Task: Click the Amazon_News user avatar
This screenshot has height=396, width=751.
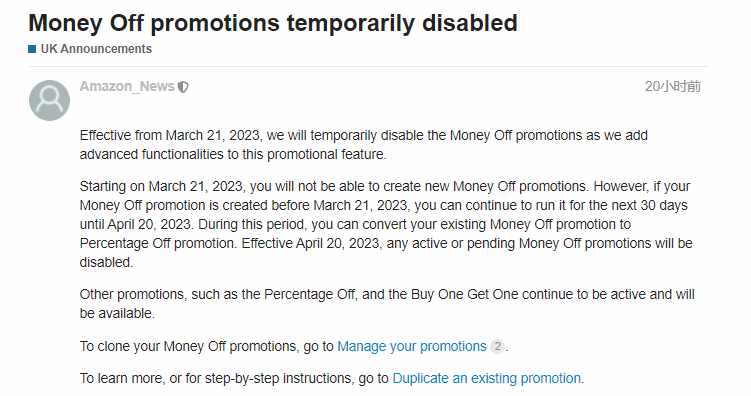Action: pyautogui.click(x=49, y=100)
